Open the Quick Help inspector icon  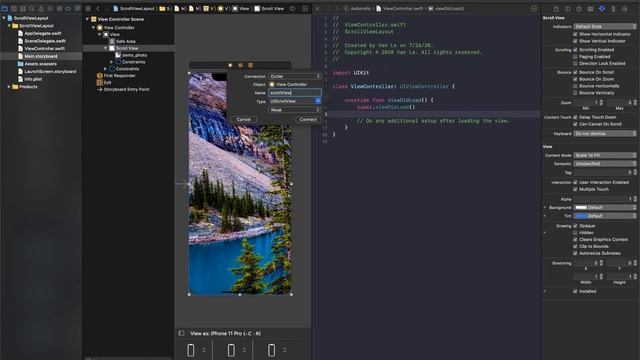(x=579, y=9)
